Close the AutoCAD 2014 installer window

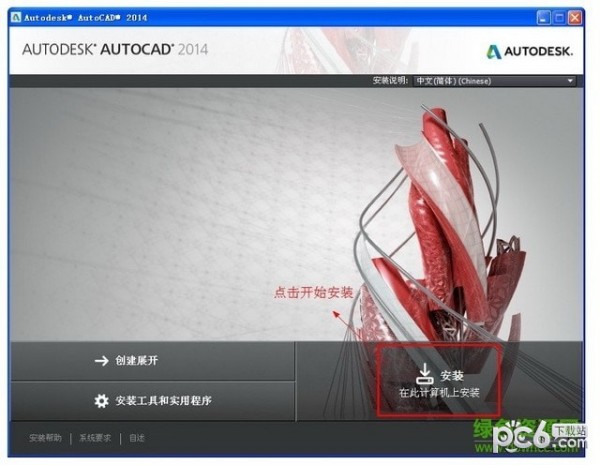tap(575, 18)
